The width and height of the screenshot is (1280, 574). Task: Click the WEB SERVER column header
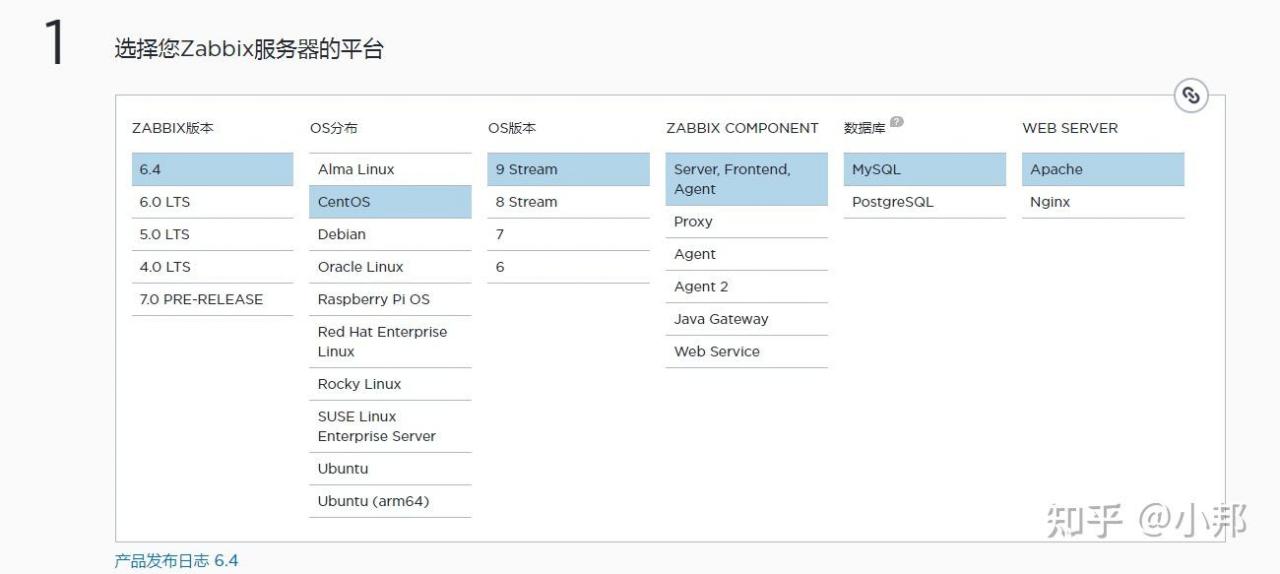pos(1070,128)
